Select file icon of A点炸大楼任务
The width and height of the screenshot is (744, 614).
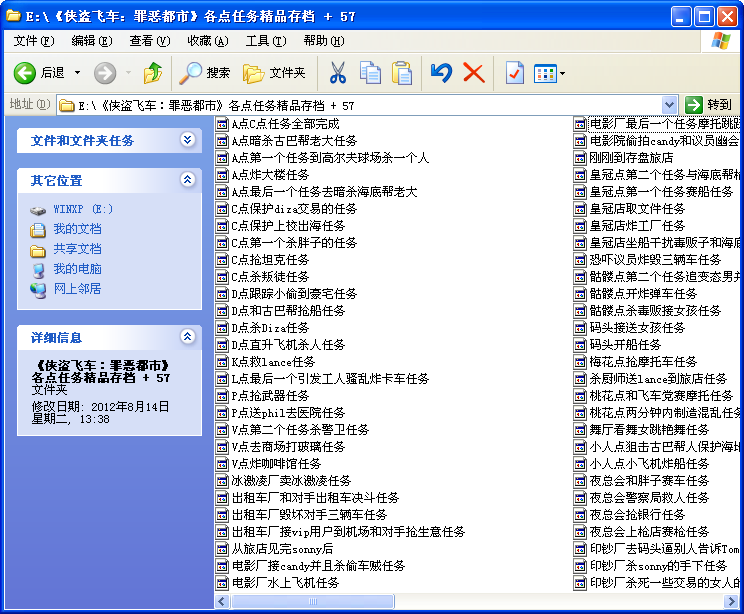click(x=222, y=176)
